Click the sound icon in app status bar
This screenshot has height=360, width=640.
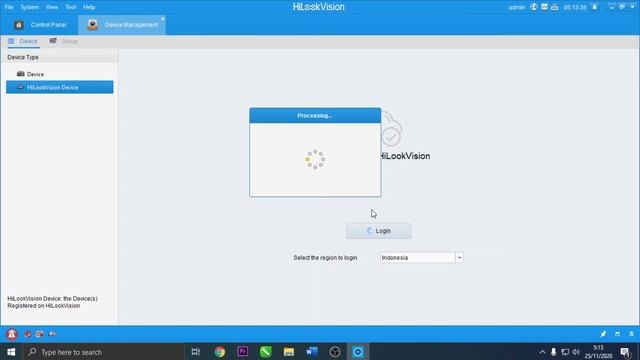pos(52,334)
